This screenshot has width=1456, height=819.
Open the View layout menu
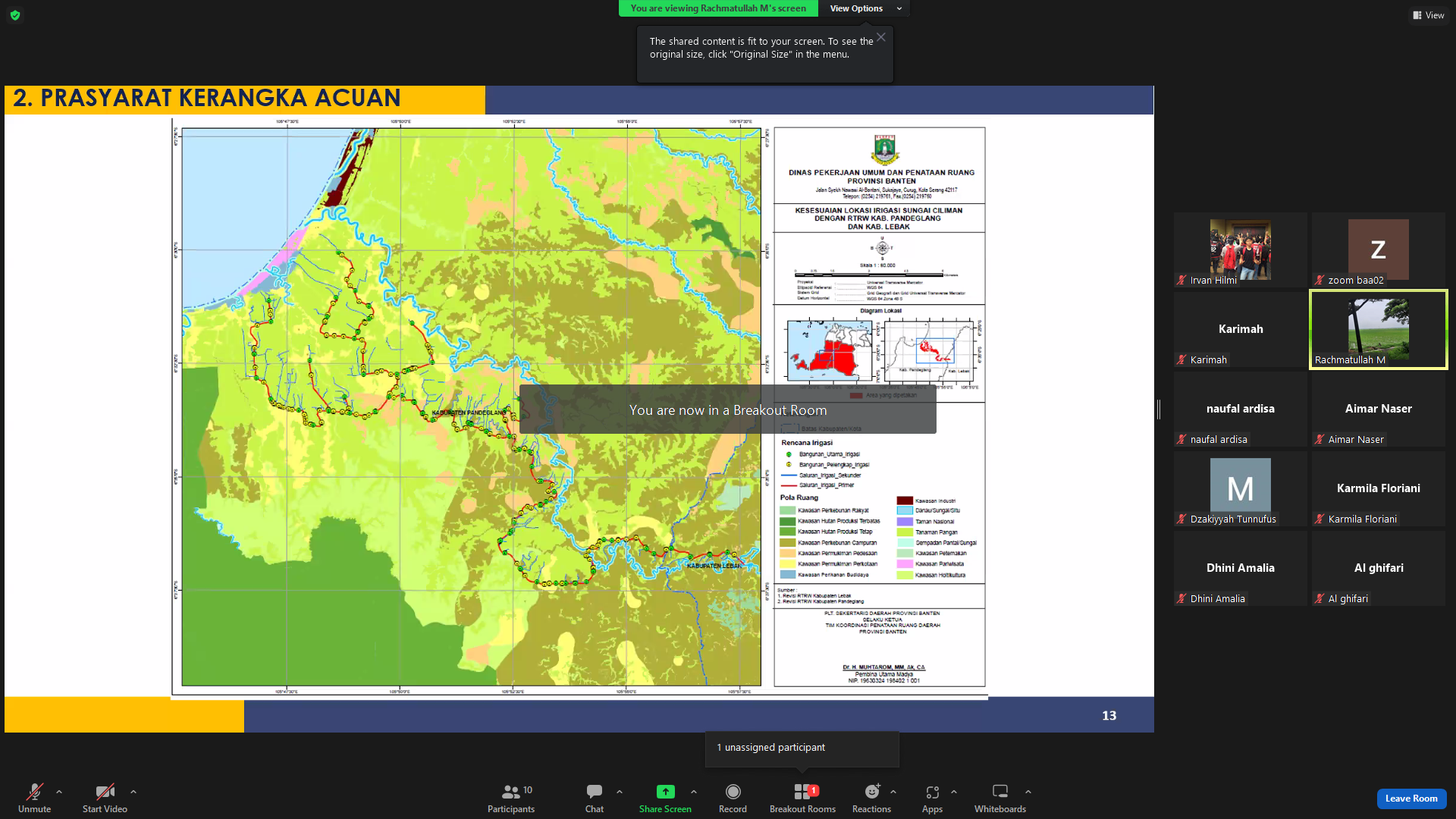pos(1429,15)
